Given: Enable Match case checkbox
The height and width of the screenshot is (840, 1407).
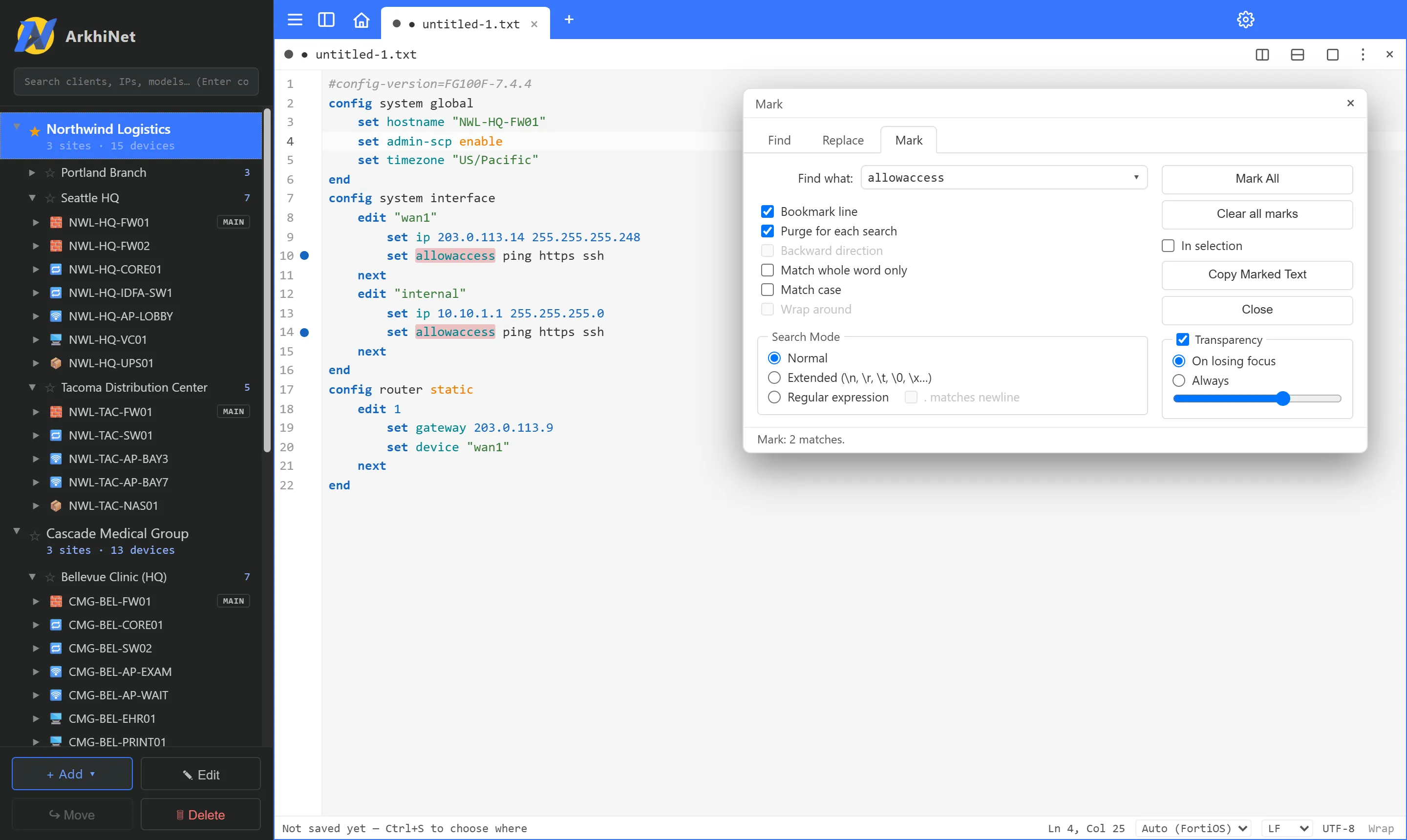Looking at the screenshot, I should [x=767, y=290].
